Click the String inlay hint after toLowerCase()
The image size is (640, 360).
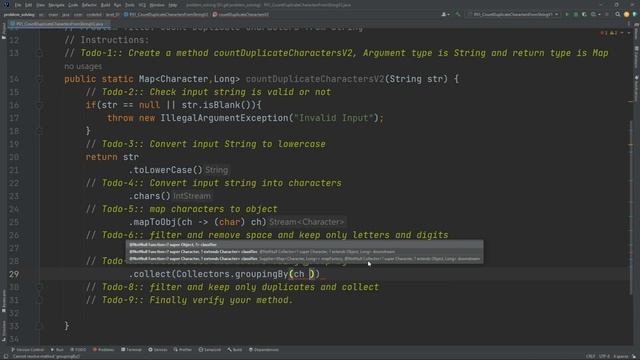(x=216, y=170)
